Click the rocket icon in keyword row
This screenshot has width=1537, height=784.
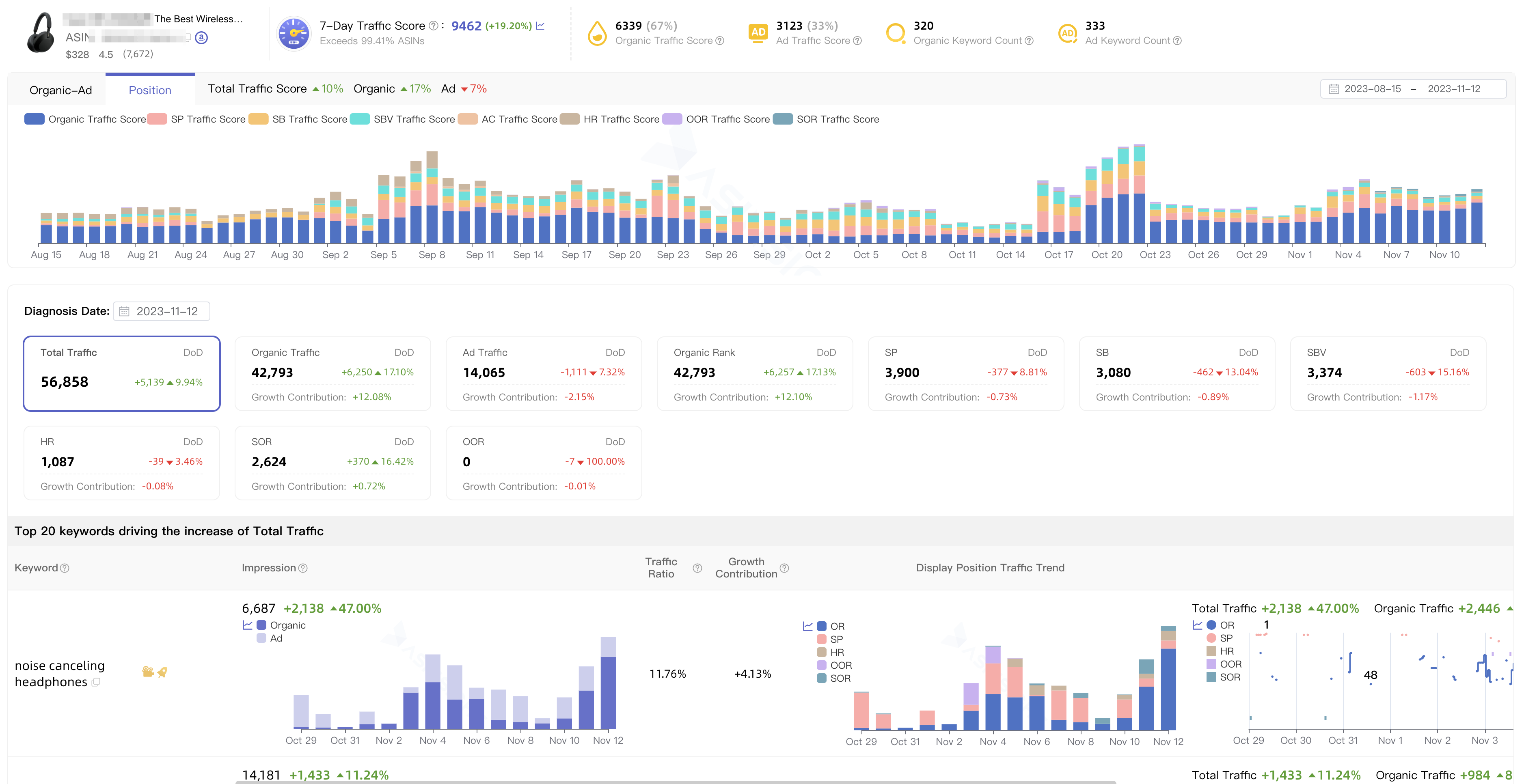[x=162, y=671]
